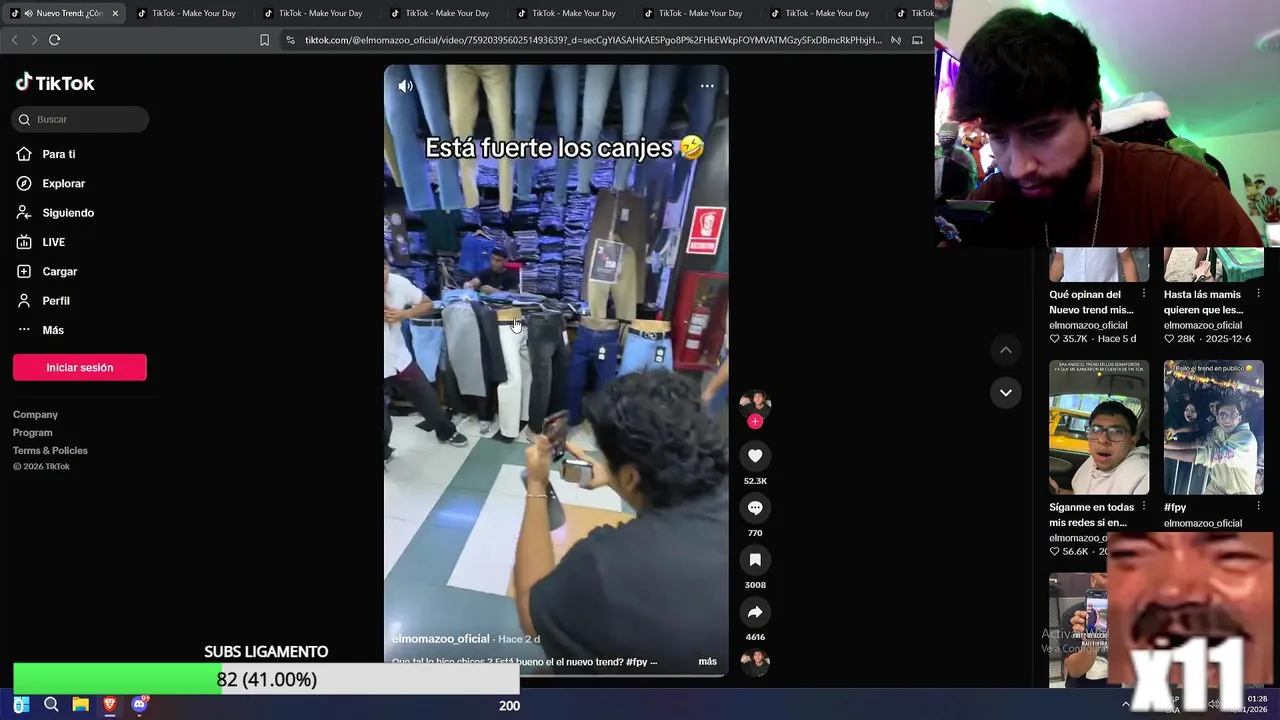Screen dimensions: 1280x720
Task: Open Windows Start menu on taskbar
Action: point(21,705)
